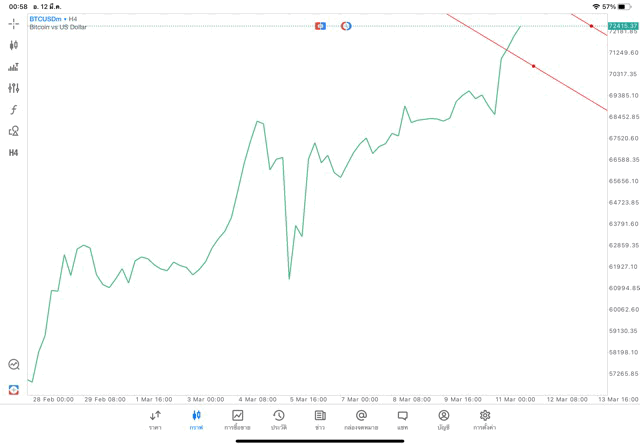The width and height of the screenshot is (640, 447).
Task: Open the การตั้งค่า (Settings) tab
Action: 485,419
